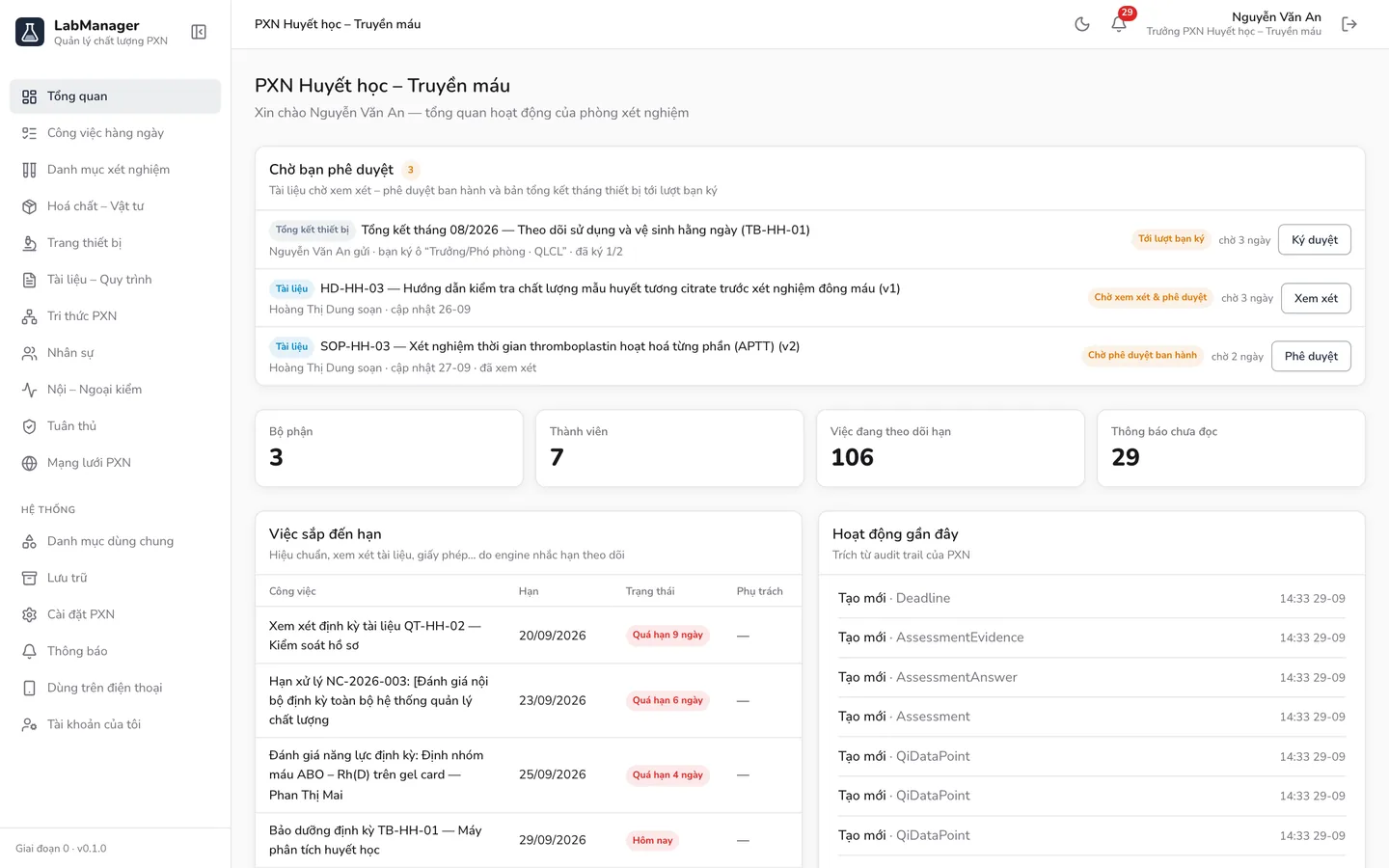Click the Thành viên 7 card
The height and width of the screenshot is (868, 1389).
point(669,448)
